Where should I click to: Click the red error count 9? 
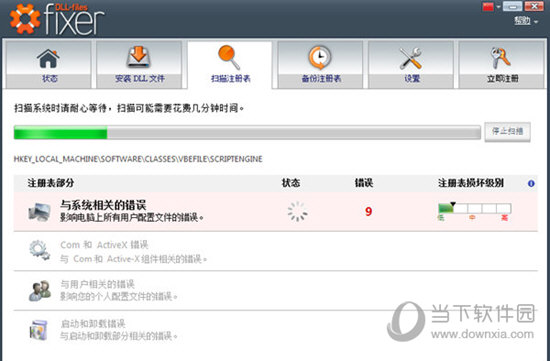[x=368, y=212]
